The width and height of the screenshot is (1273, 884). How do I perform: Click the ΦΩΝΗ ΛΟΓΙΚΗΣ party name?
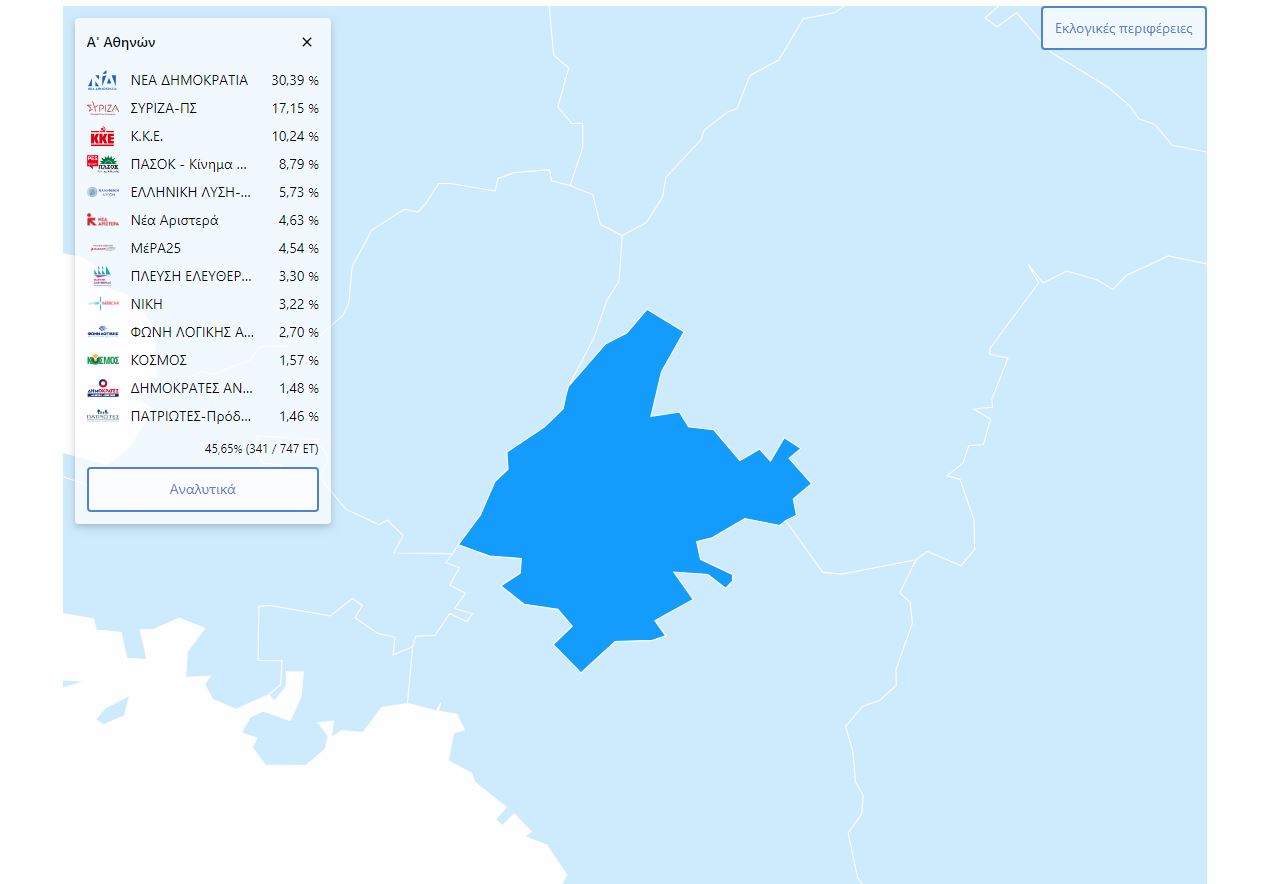click(x=192, y=332)
